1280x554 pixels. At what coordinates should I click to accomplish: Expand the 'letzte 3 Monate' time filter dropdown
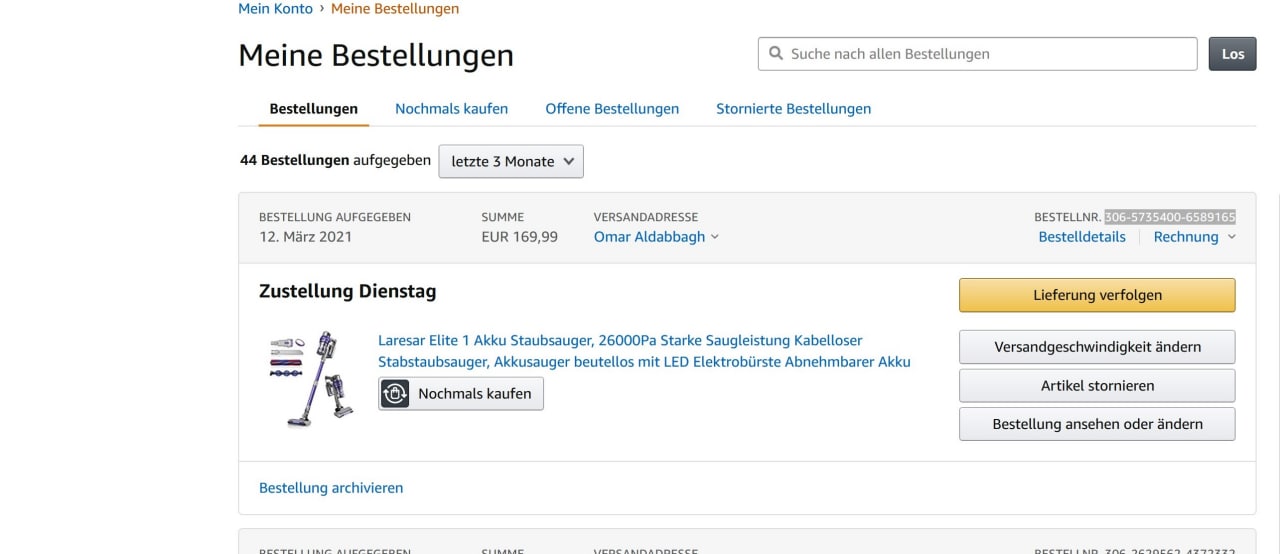coord(510,161)
